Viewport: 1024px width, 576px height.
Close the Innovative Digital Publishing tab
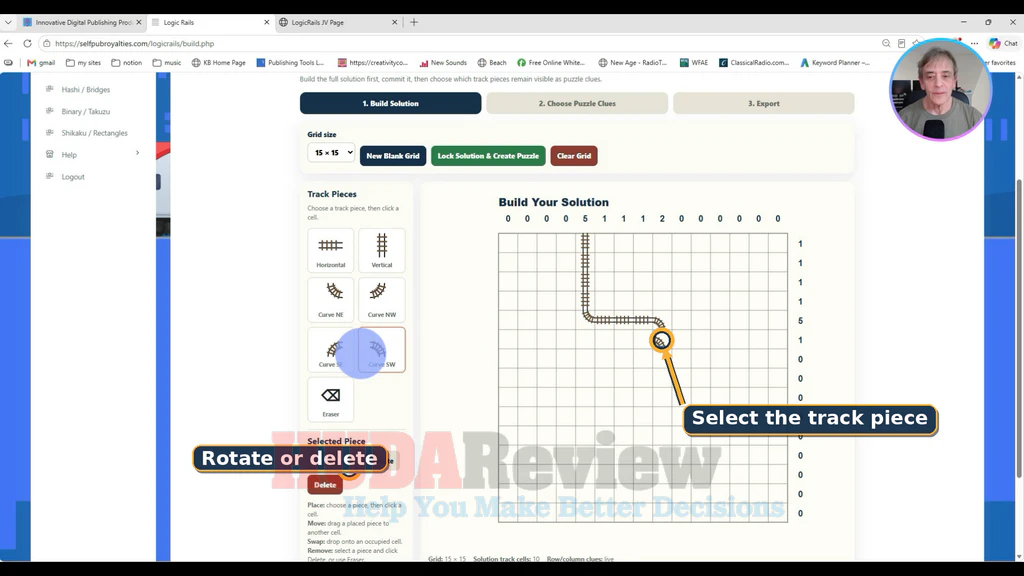138,22
